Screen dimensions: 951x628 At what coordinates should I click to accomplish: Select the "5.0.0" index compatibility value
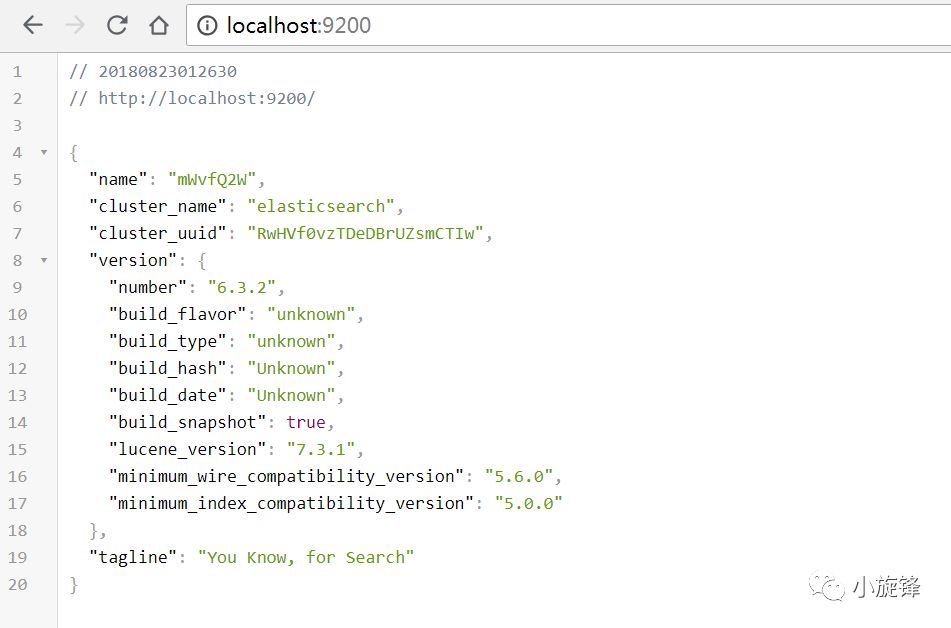pyautogui.click(x=529, y=504)
